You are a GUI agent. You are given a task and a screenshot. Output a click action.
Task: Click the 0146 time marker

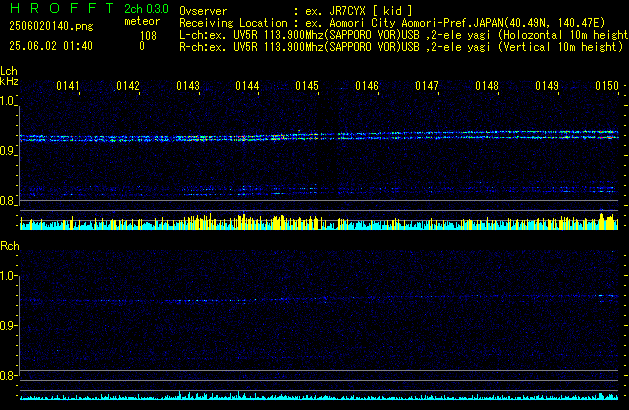(367, 86)
